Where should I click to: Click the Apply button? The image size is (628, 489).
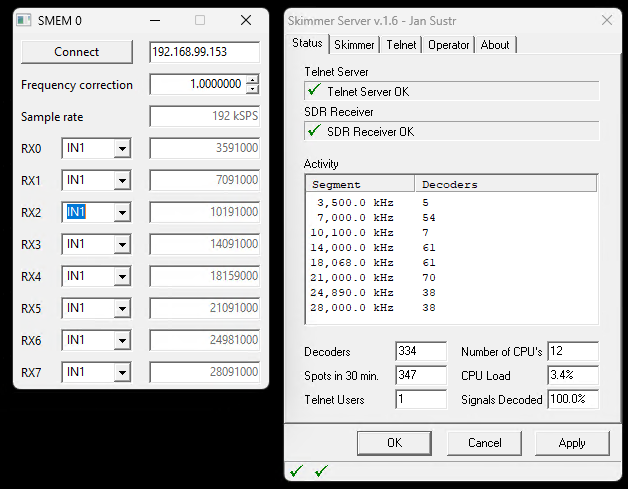point(572,442)
